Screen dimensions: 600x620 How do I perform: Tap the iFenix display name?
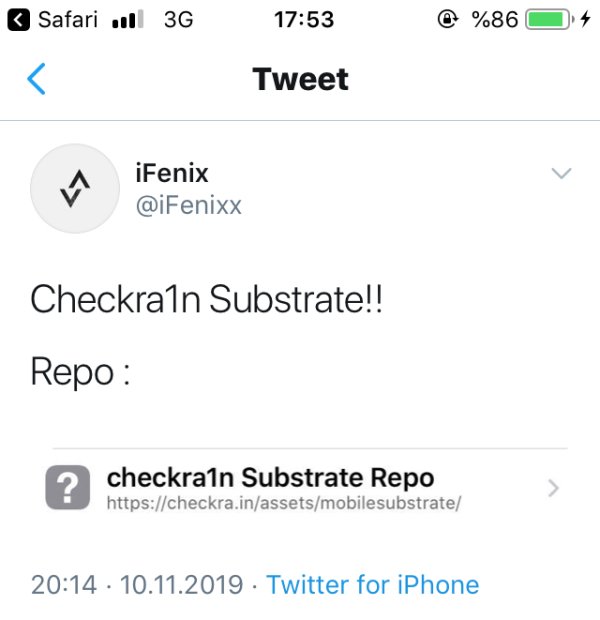coord(171,173)
